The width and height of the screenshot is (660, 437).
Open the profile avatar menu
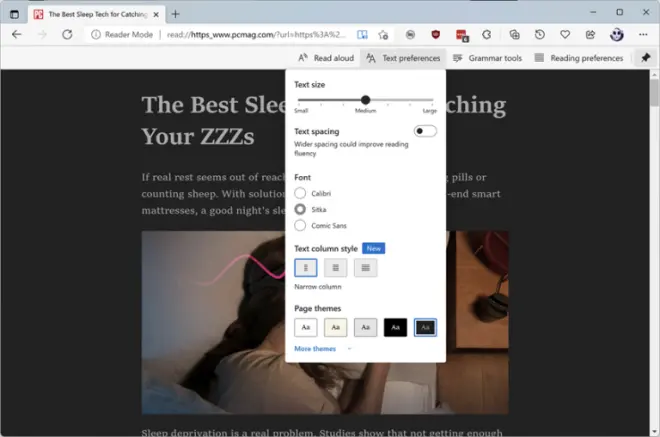point(617,35)
